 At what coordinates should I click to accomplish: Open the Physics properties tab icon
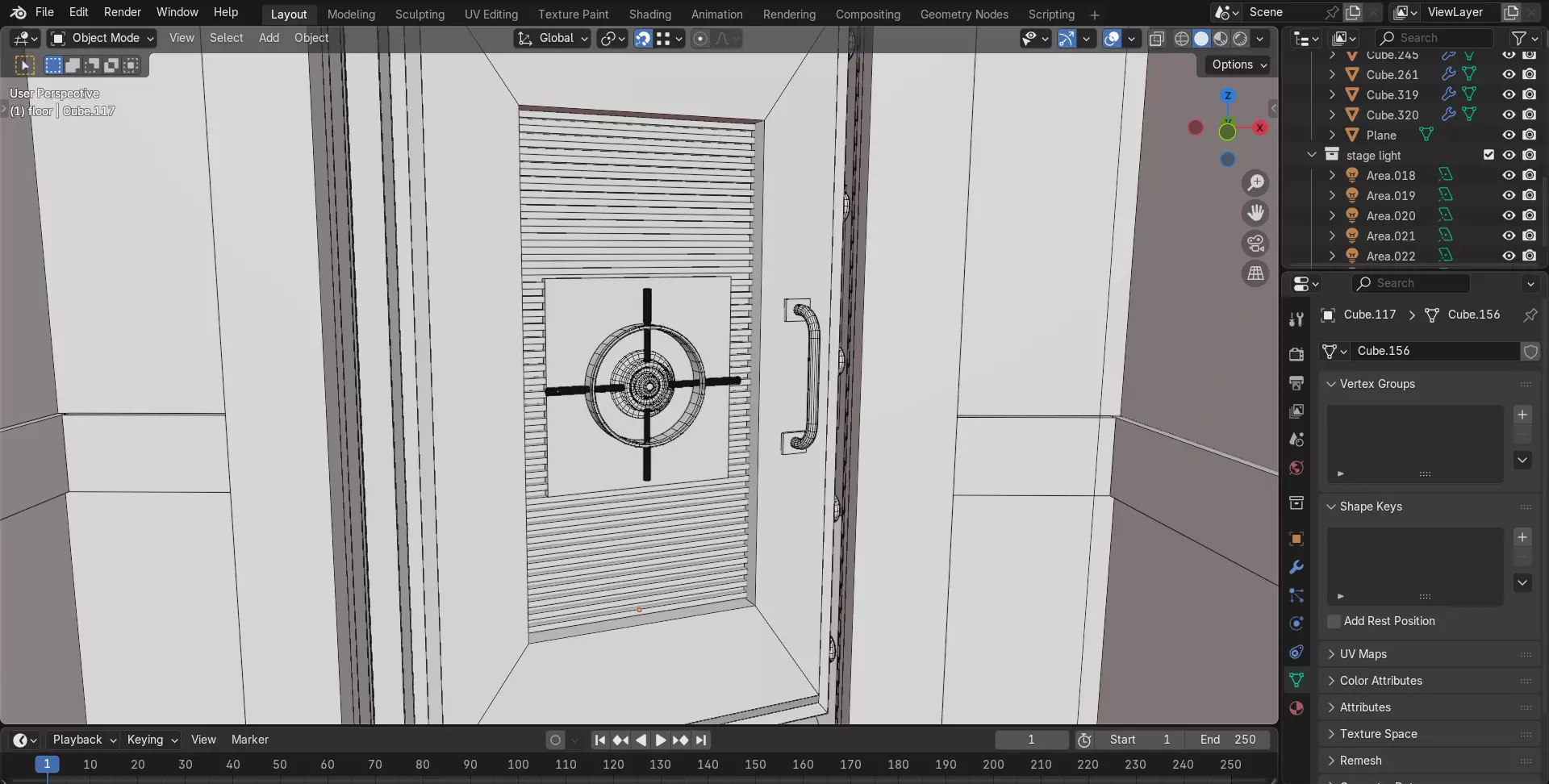[1296, 623]
